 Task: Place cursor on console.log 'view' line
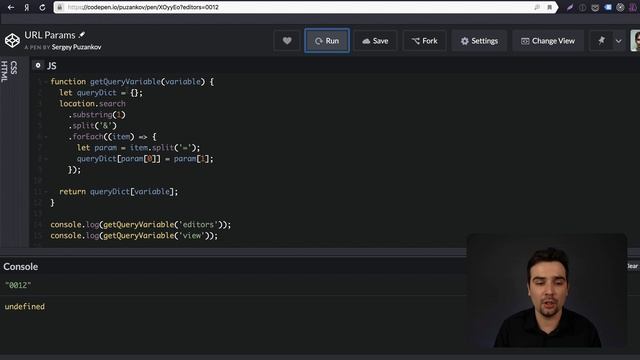[x=134, y=236]
